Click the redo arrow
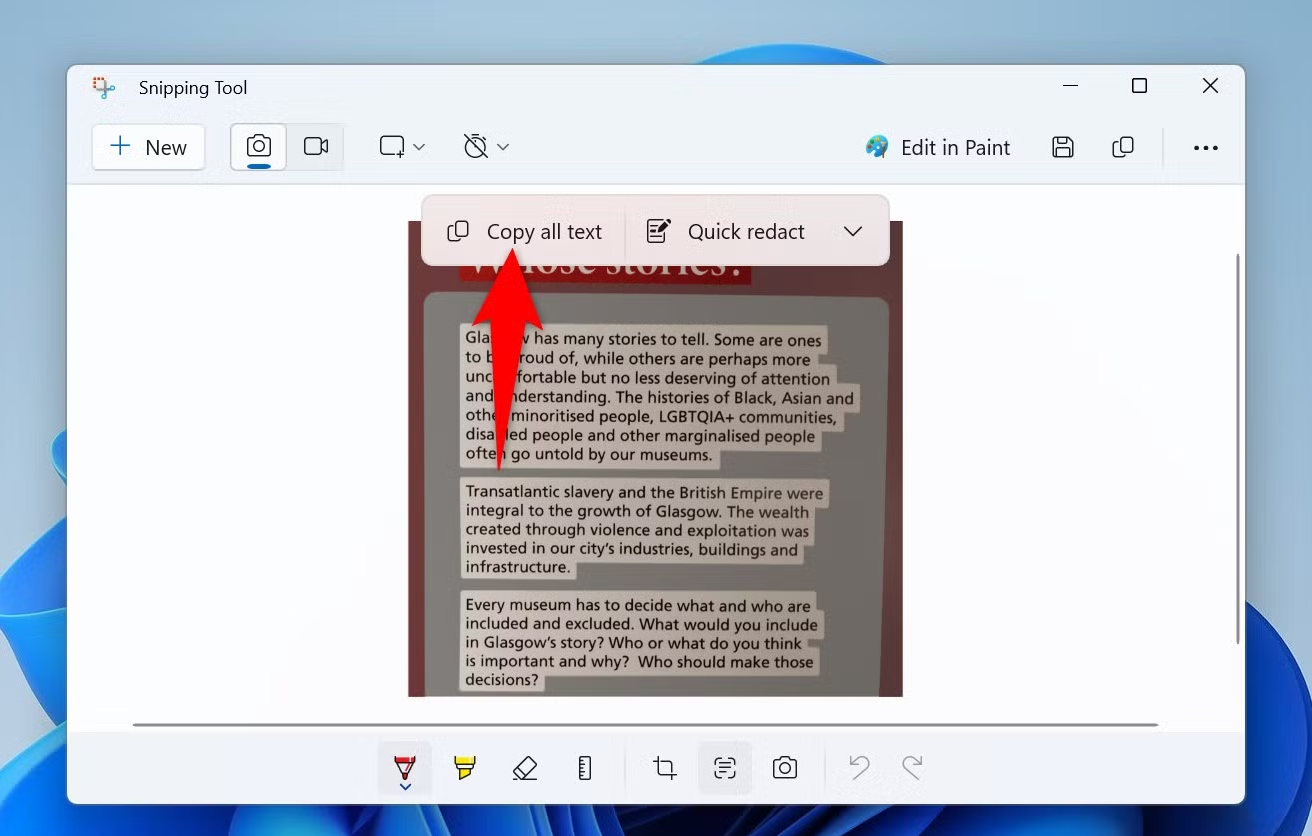Screen dimensions: 1312x836 point(912,767)
